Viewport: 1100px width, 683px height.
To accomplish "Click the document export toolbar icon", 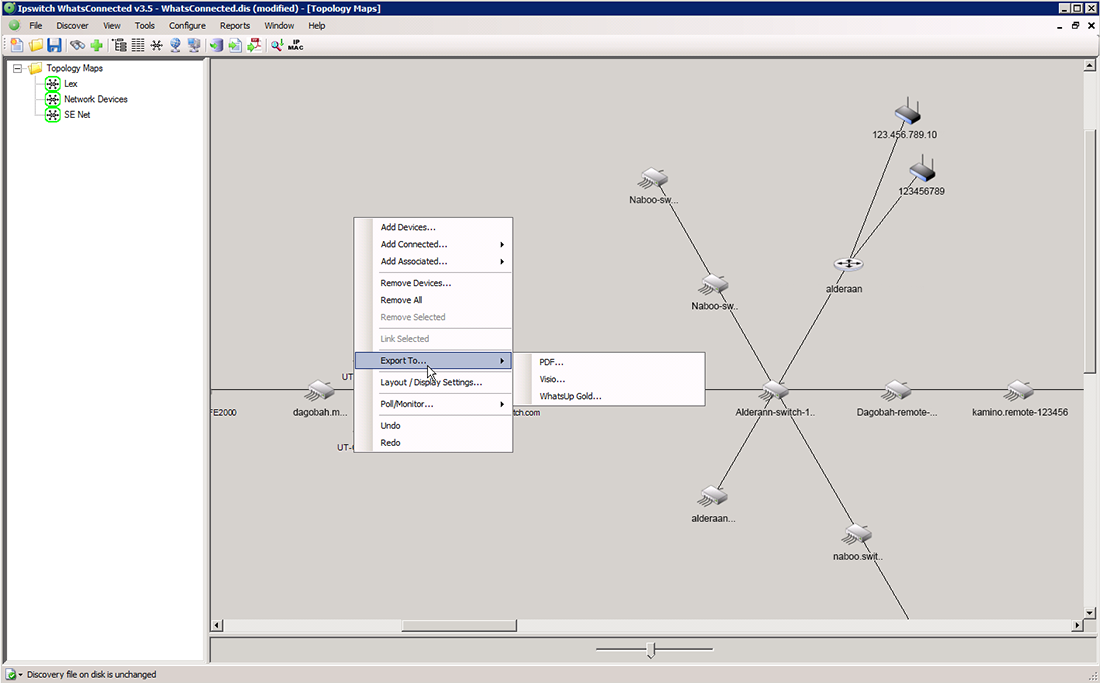I will (x=235, y=46).
